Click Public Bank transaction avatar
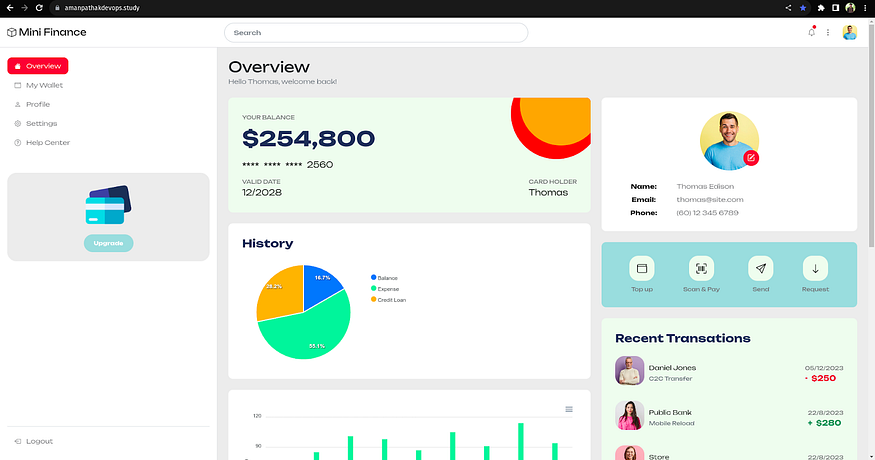This screenshot has height=460, width=875. tap(629, 415)
